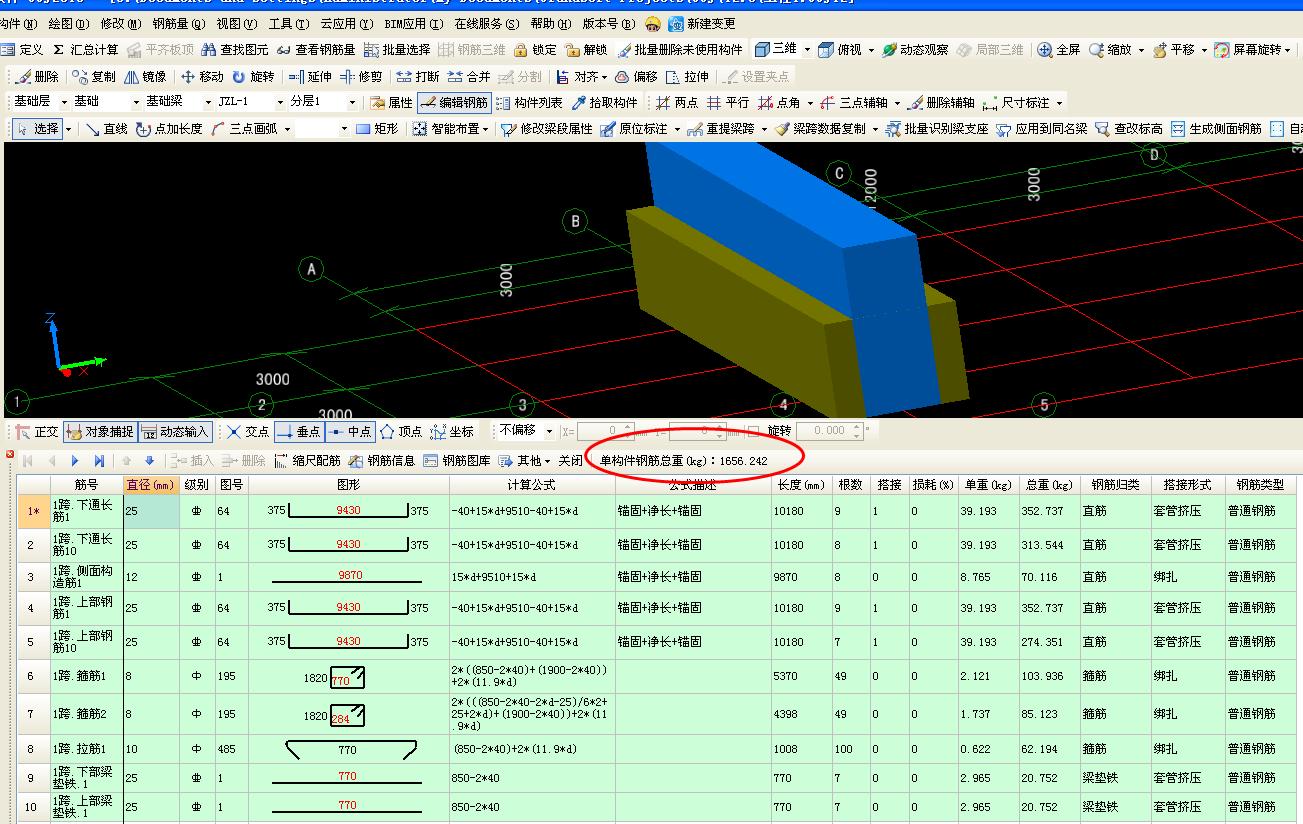Open the 修改(M) menu
The height and width of the screenshot is (824, 1303).
point(121,23)
